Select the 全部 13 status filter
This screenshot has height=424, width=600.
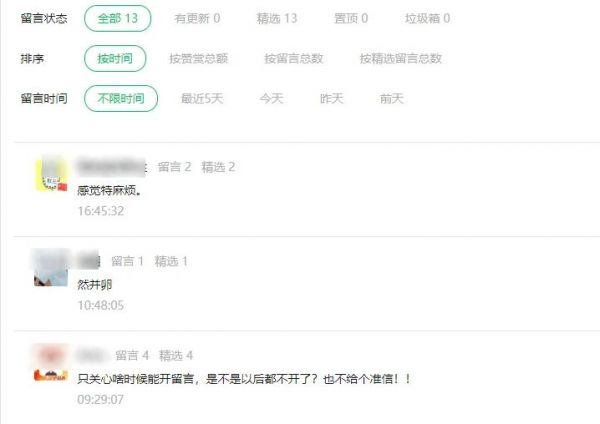[x=117, y=18]
